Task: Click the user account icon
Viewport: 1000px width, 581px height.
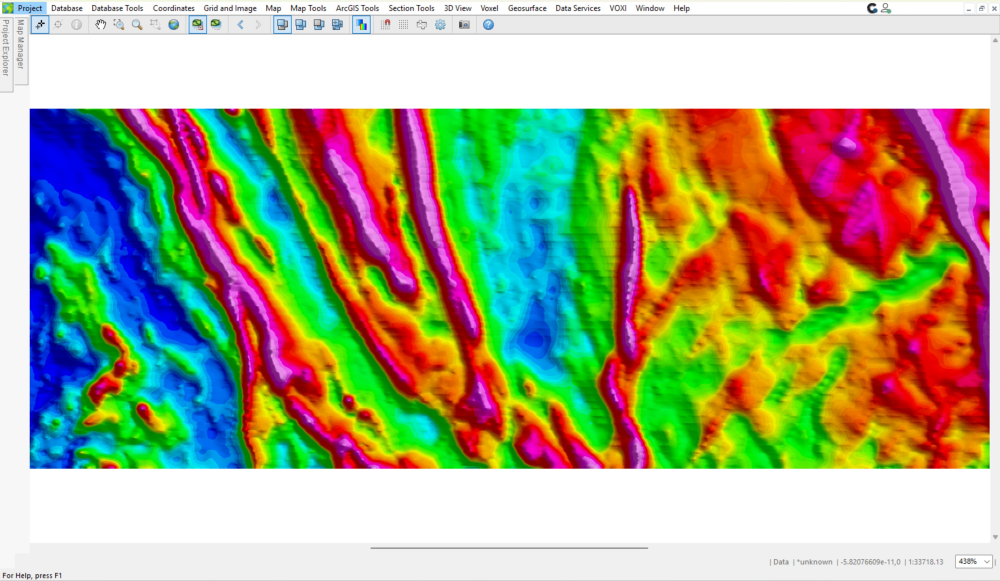Action: coord(886,8)
